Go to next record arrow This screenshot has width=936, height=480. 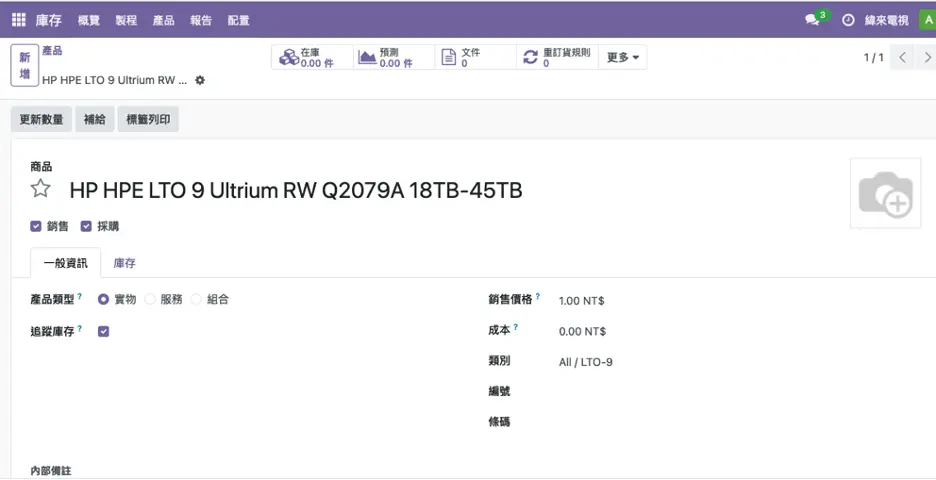(926, 58)
